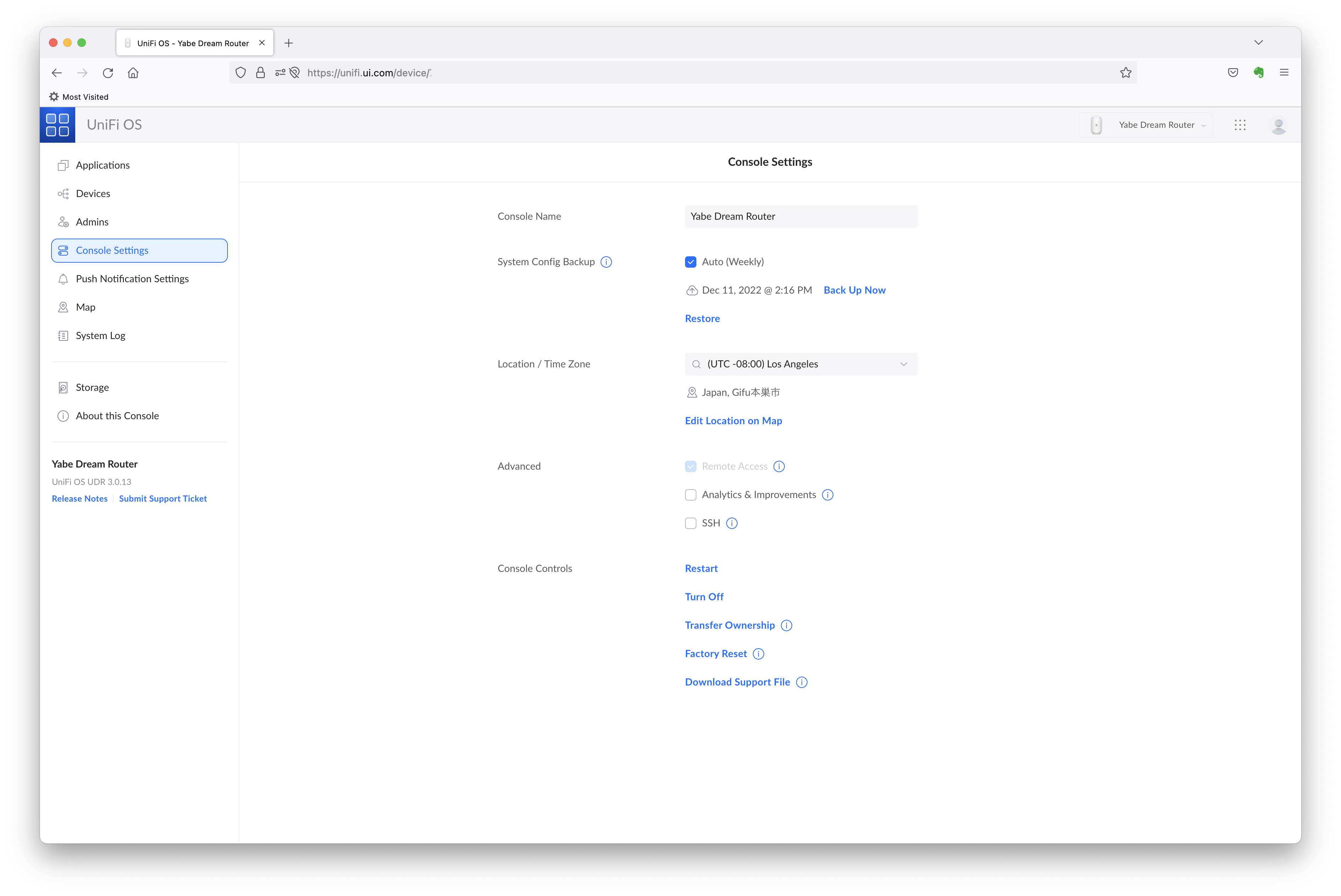
Task: Reload the page with refresh icon
Action: [108, 72]
